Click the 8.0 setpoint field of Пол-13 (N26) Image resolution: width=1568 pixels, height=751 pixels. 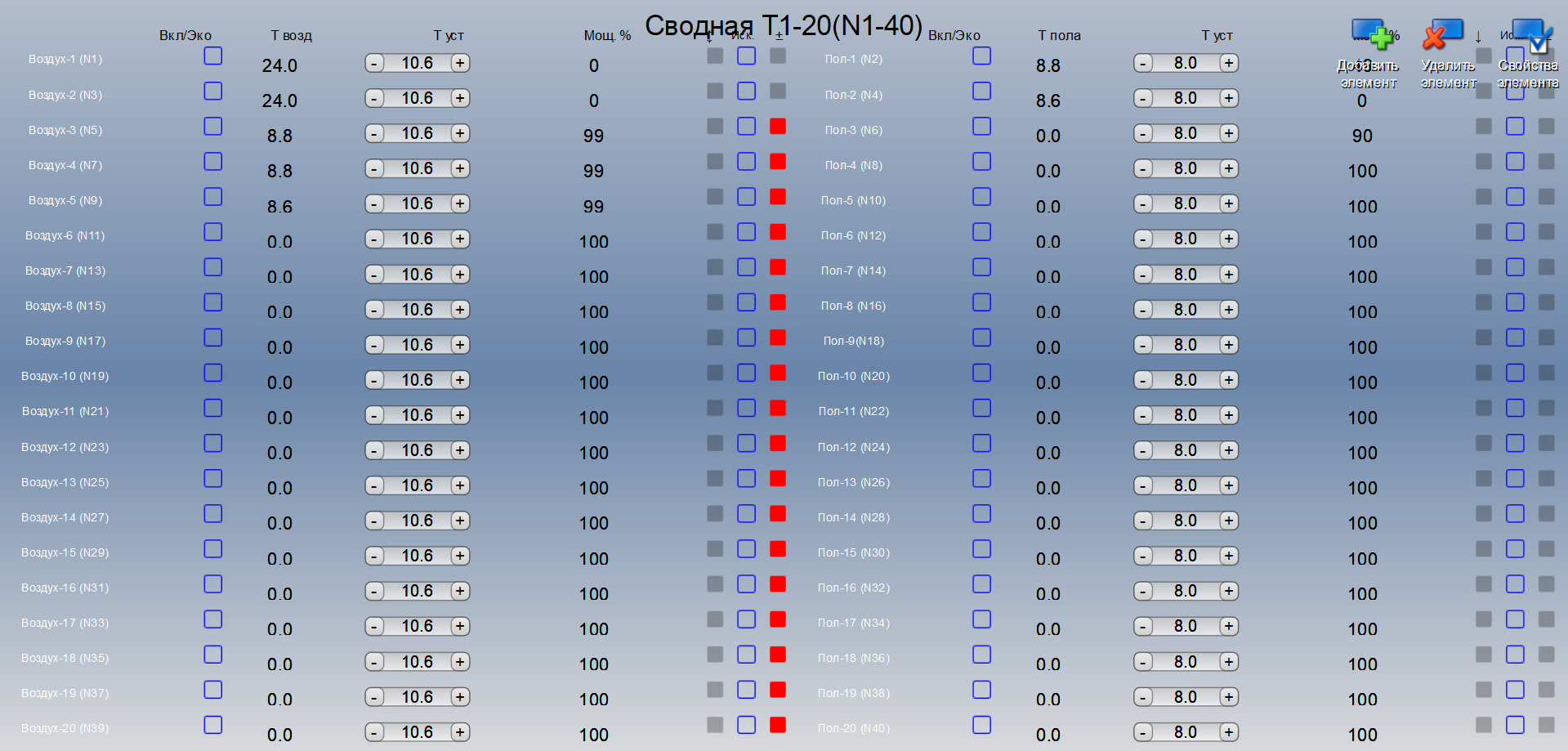(x=1185, y=485)
